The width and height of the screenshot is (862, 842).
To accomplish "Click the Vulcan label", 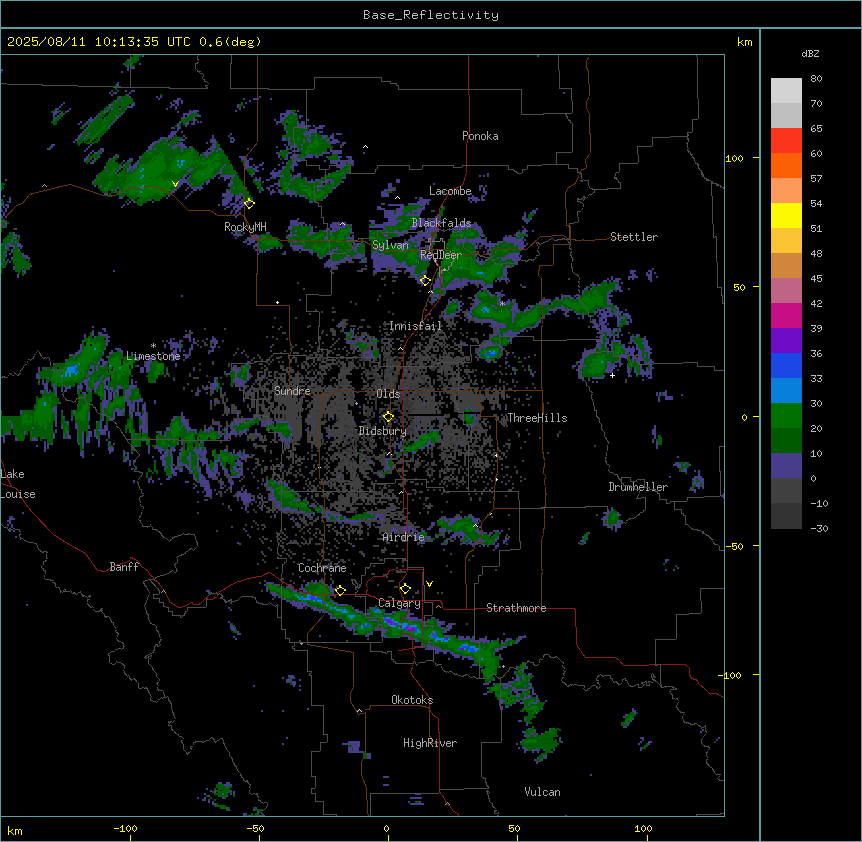I will [542, 792].
